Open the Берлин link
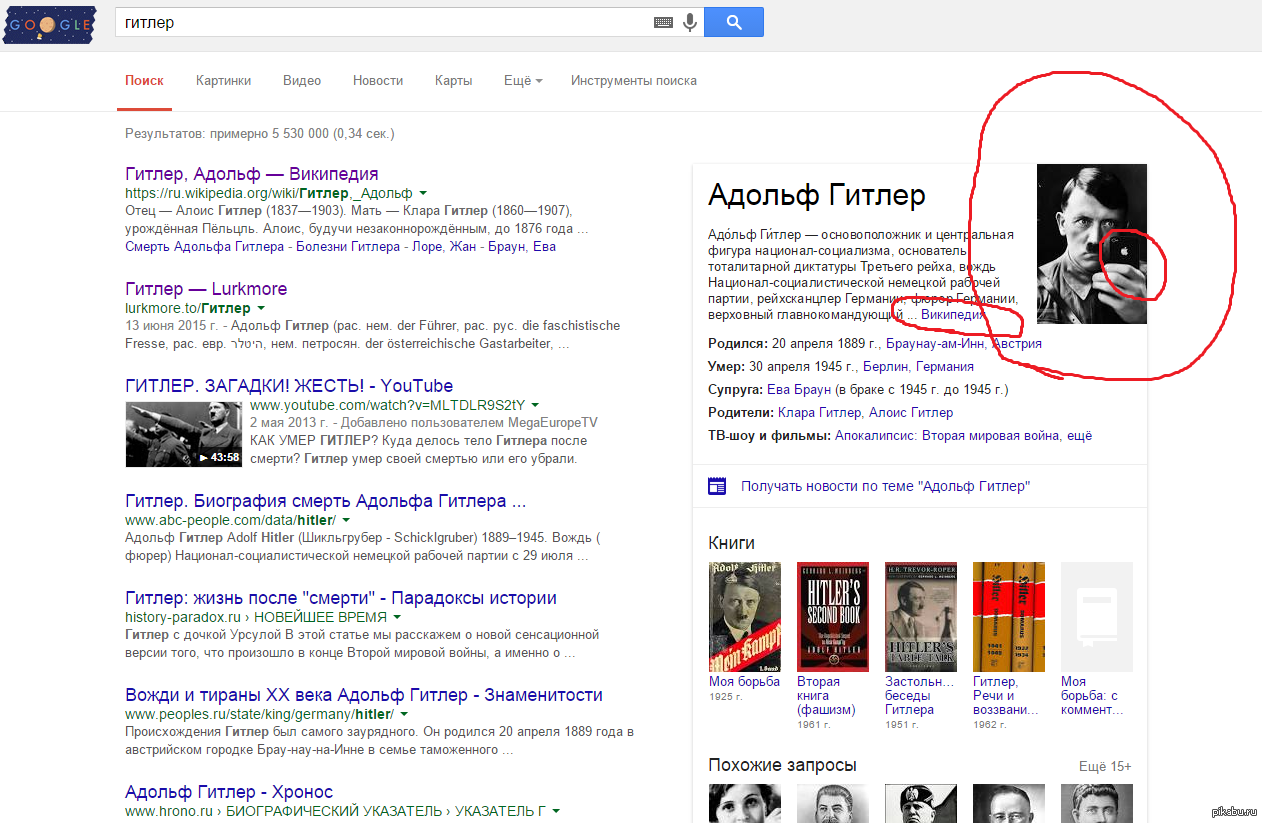 pyautogui.click(x=884, y=366)
